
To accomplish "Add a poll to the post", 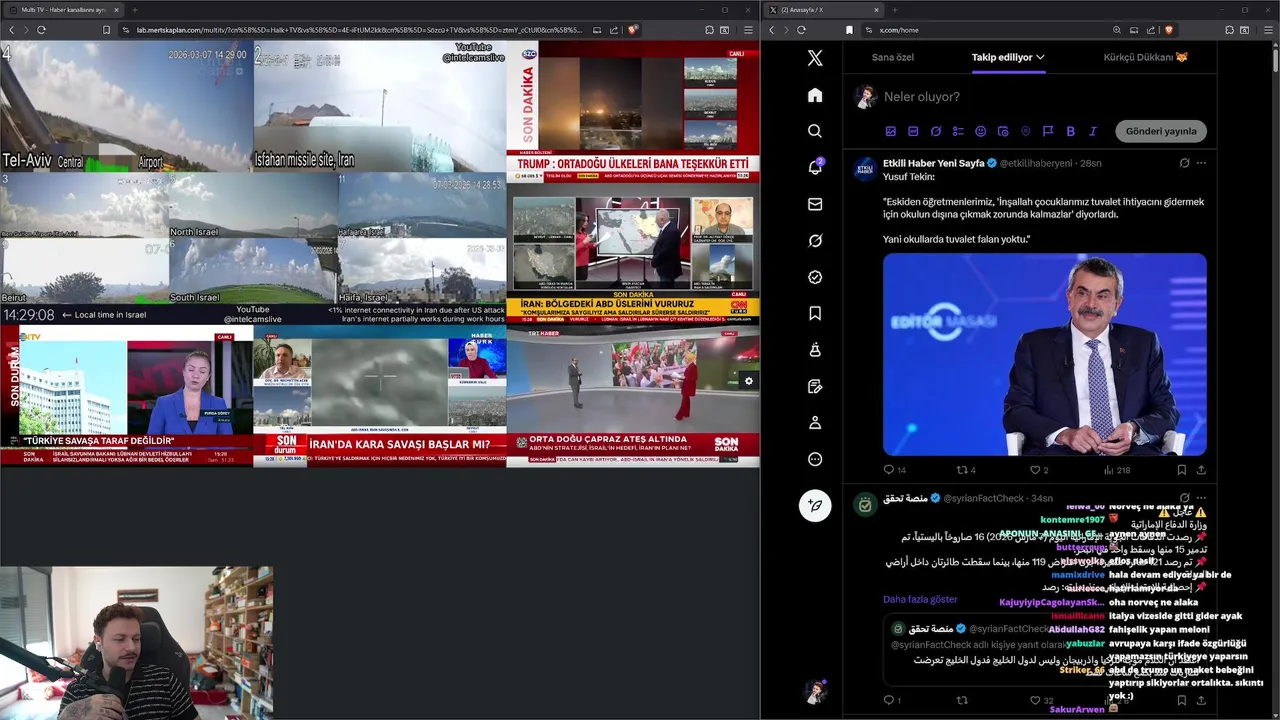I will [958, 131].
